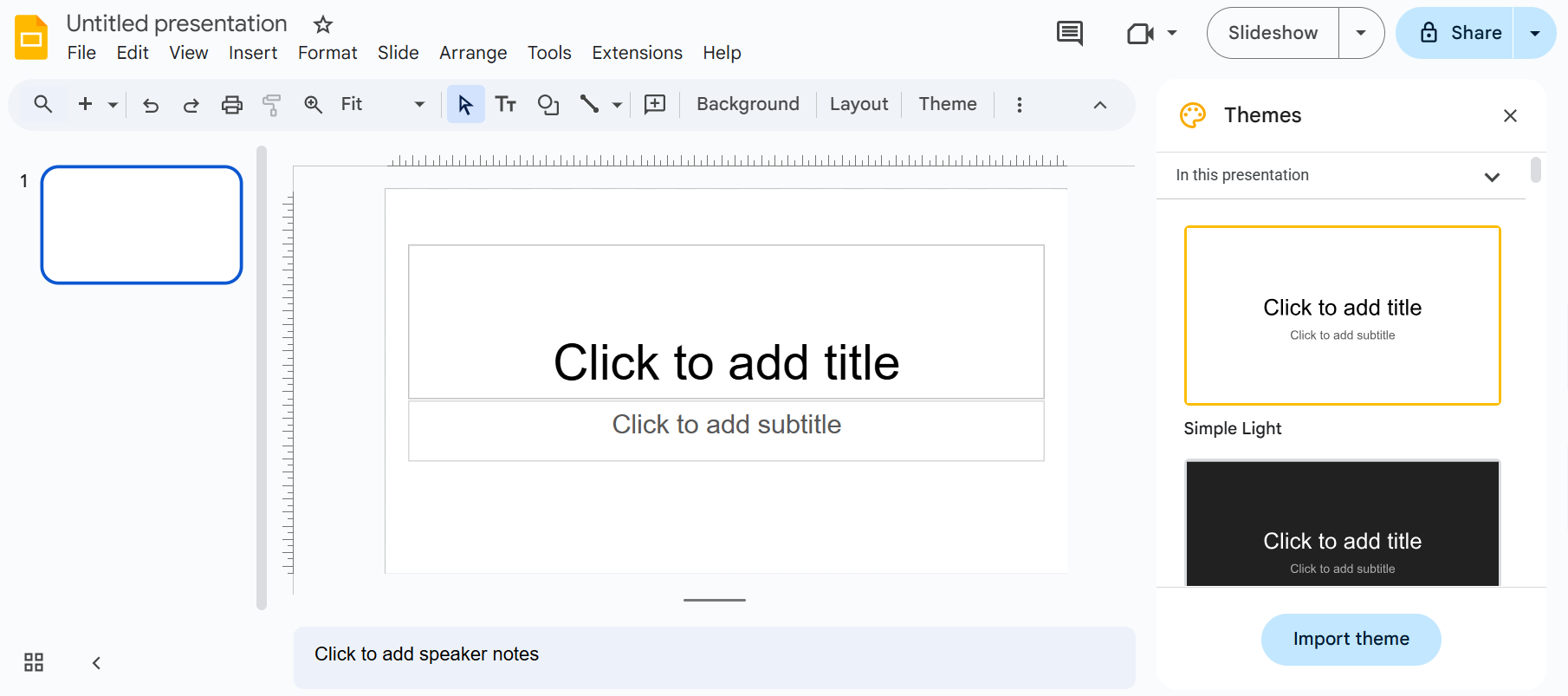This screenshot has width=1568, height=696.
Task: Open Share quick actions dropdown arrow
Action: [1535, 33]
